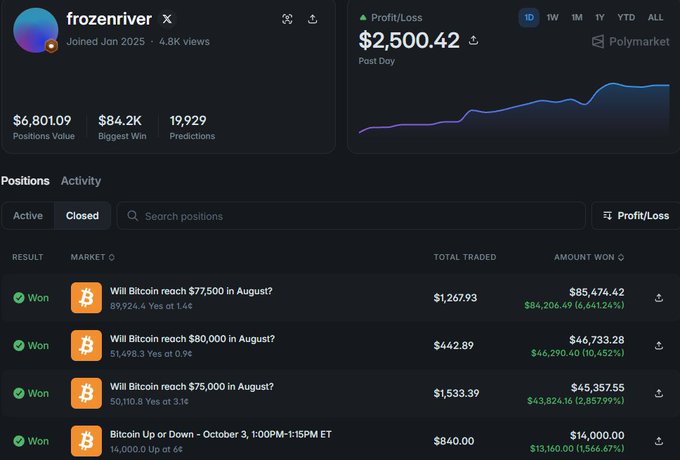Select the 1M time range
This screenshot has height=460, width=680.
click(577, 18)
